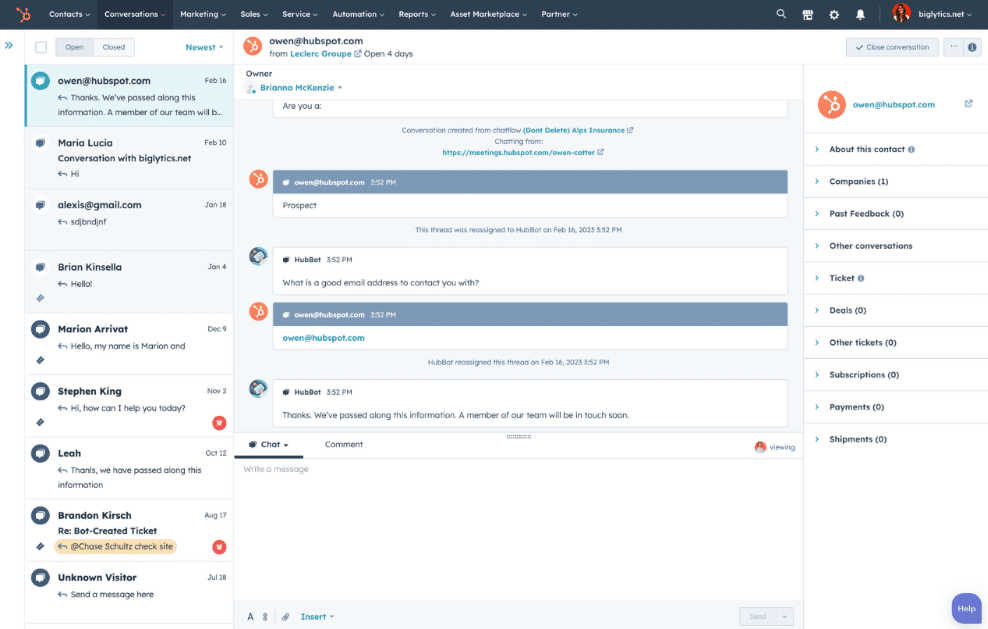Viewport: 988px width, 629px height.
Task: Click the external link icon beside Leclerc Groupe
Action: 358,54
